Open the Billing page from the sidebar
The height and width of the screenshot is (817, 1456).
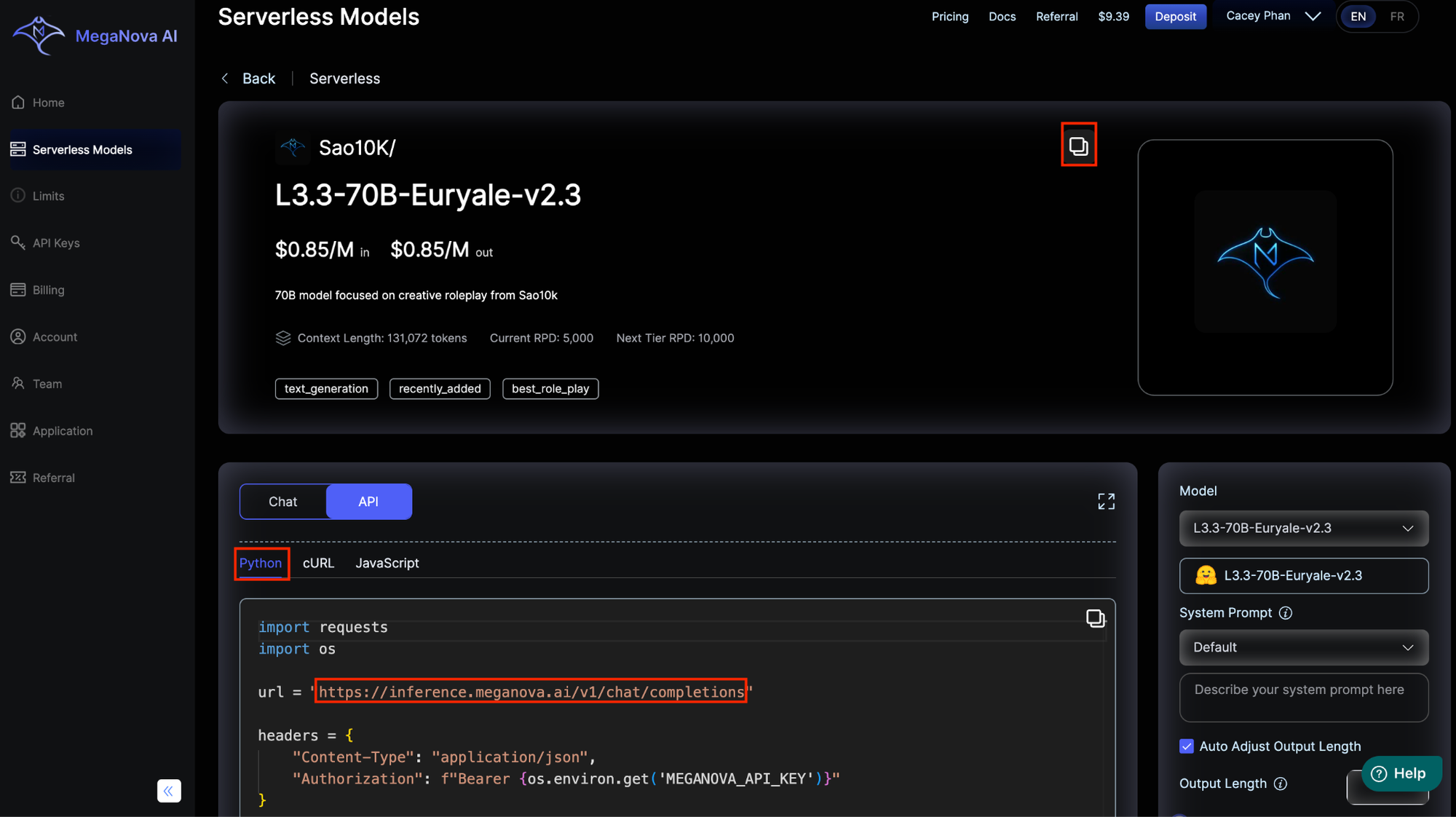(48, 290)
